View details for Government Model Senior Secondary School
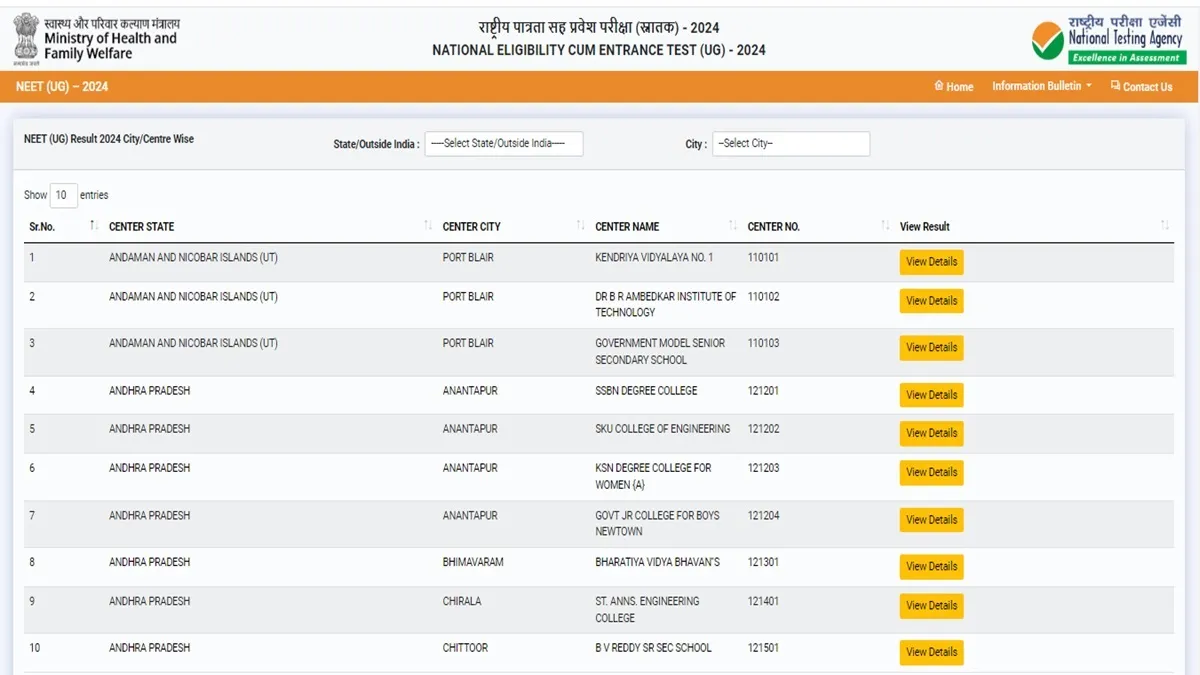The height and width of the screenshot is (675, 1200). click(931, 348)
